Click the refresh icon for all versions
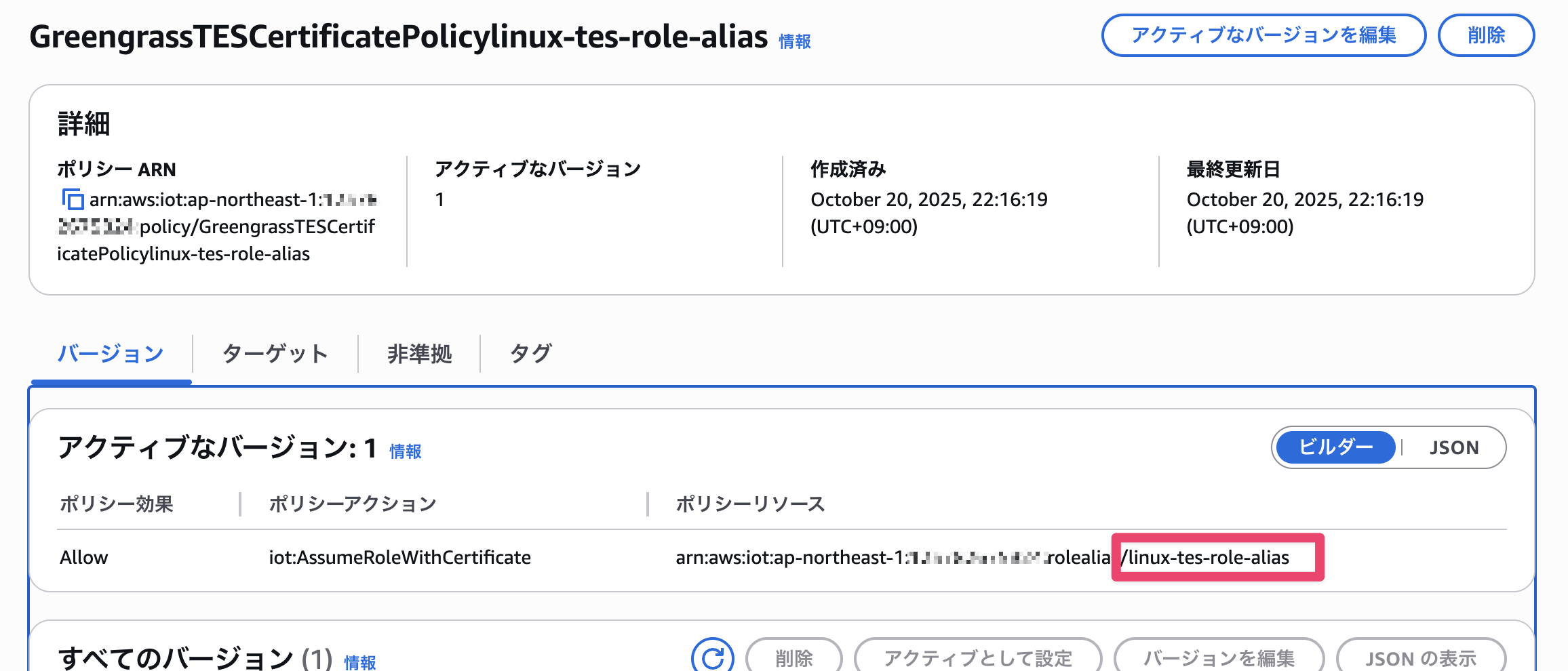The height and width of the screenshot is (671, 1568). 712,656
